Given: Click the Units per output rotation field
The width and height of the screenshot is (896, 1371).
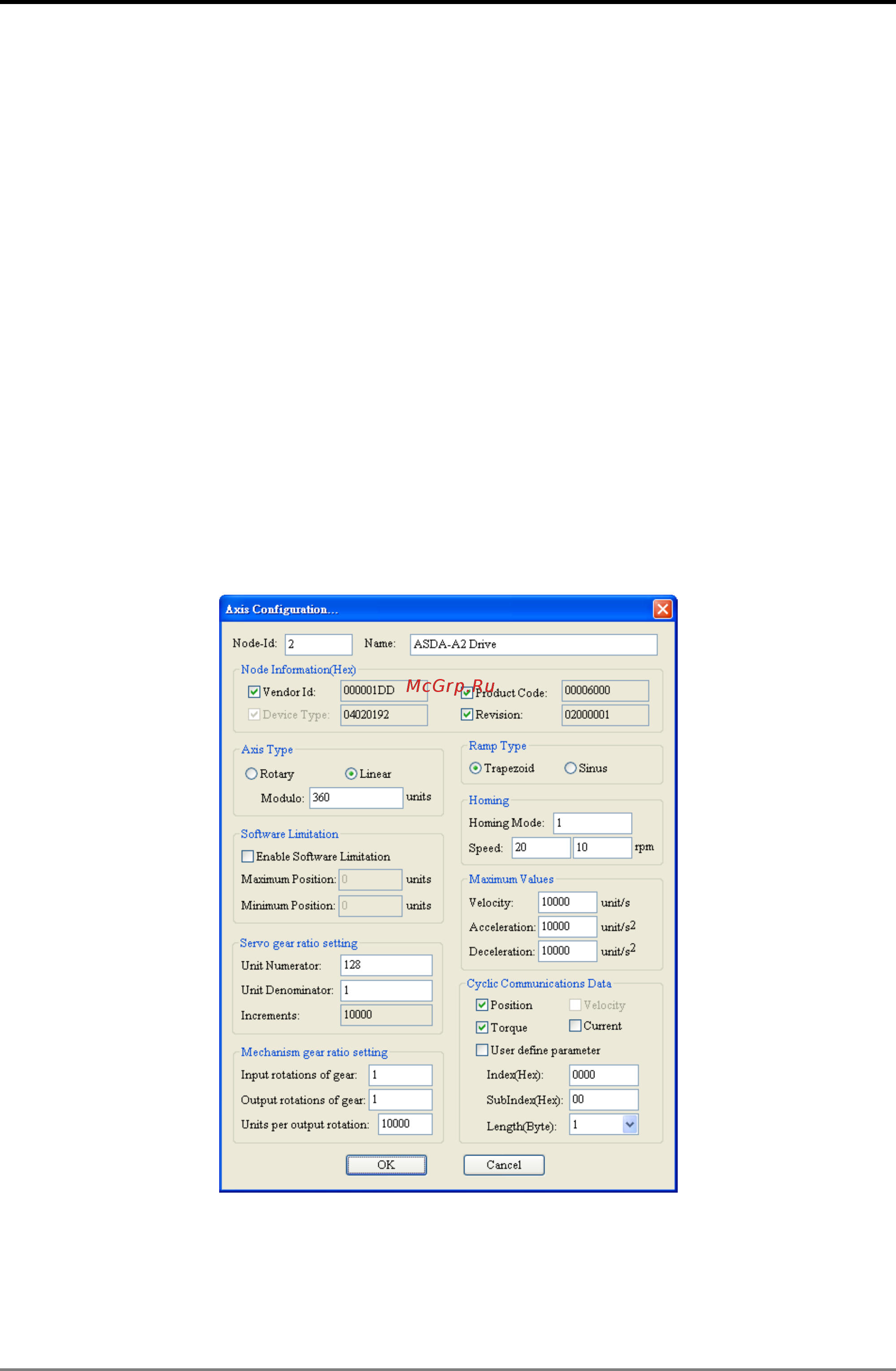Looking at the screenshot, I should coord(405,1124).
